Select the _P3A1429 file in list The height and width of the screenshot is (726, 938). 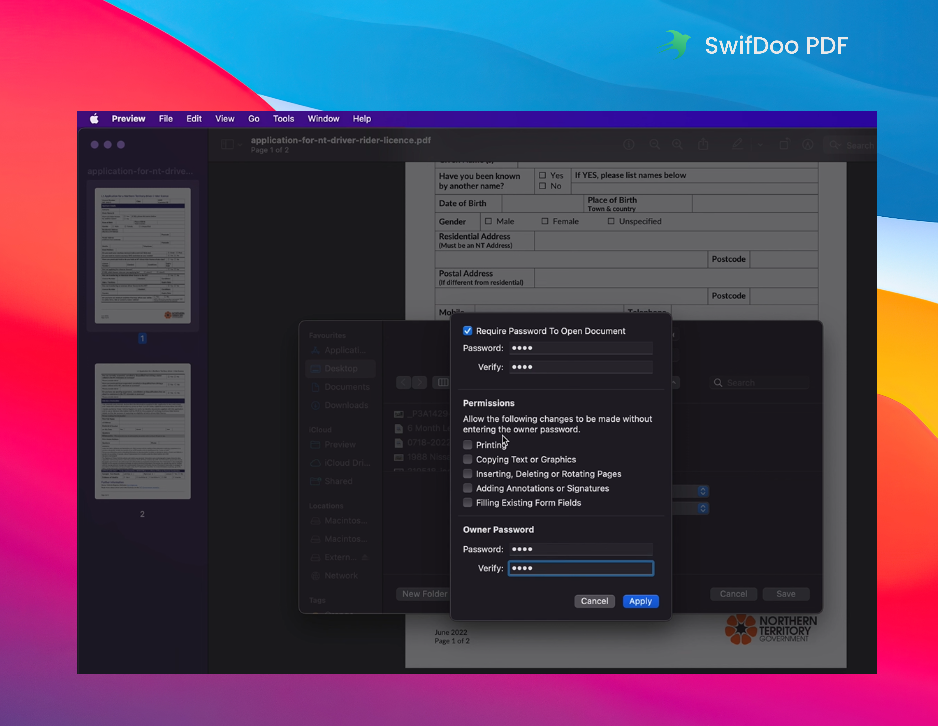[x=421, y=414]
